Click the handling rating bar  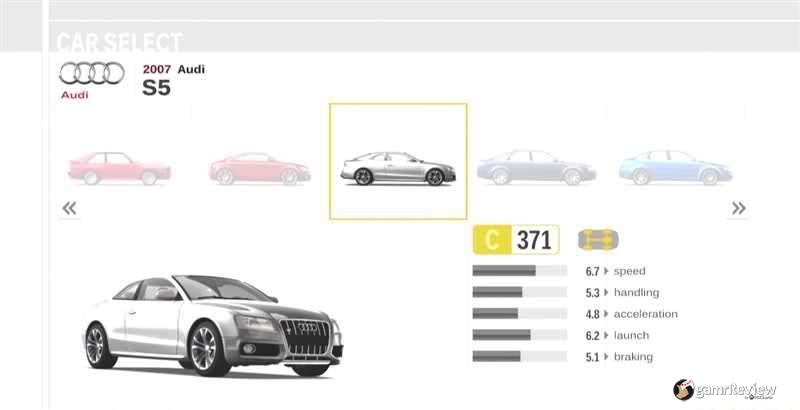519,292
